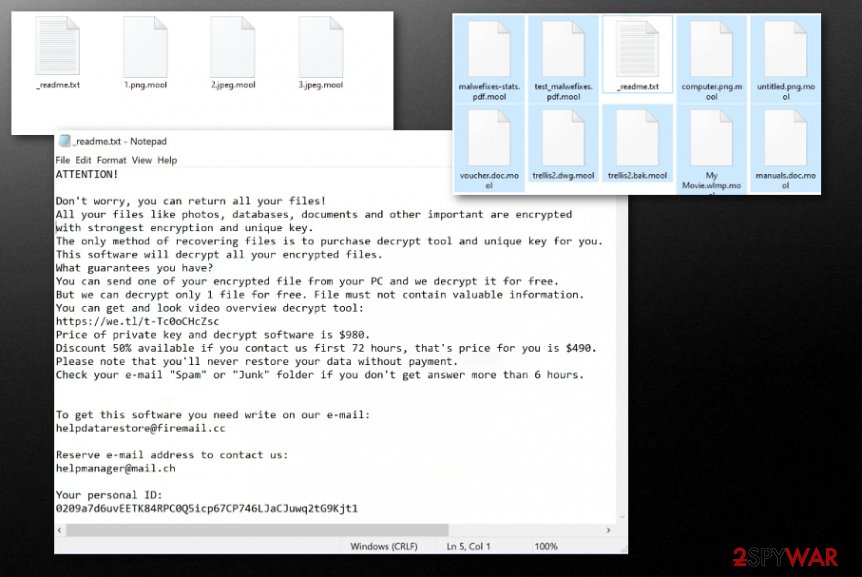
Task: Select the _readme.txt file in left folder window
Action: pos(58,53)
